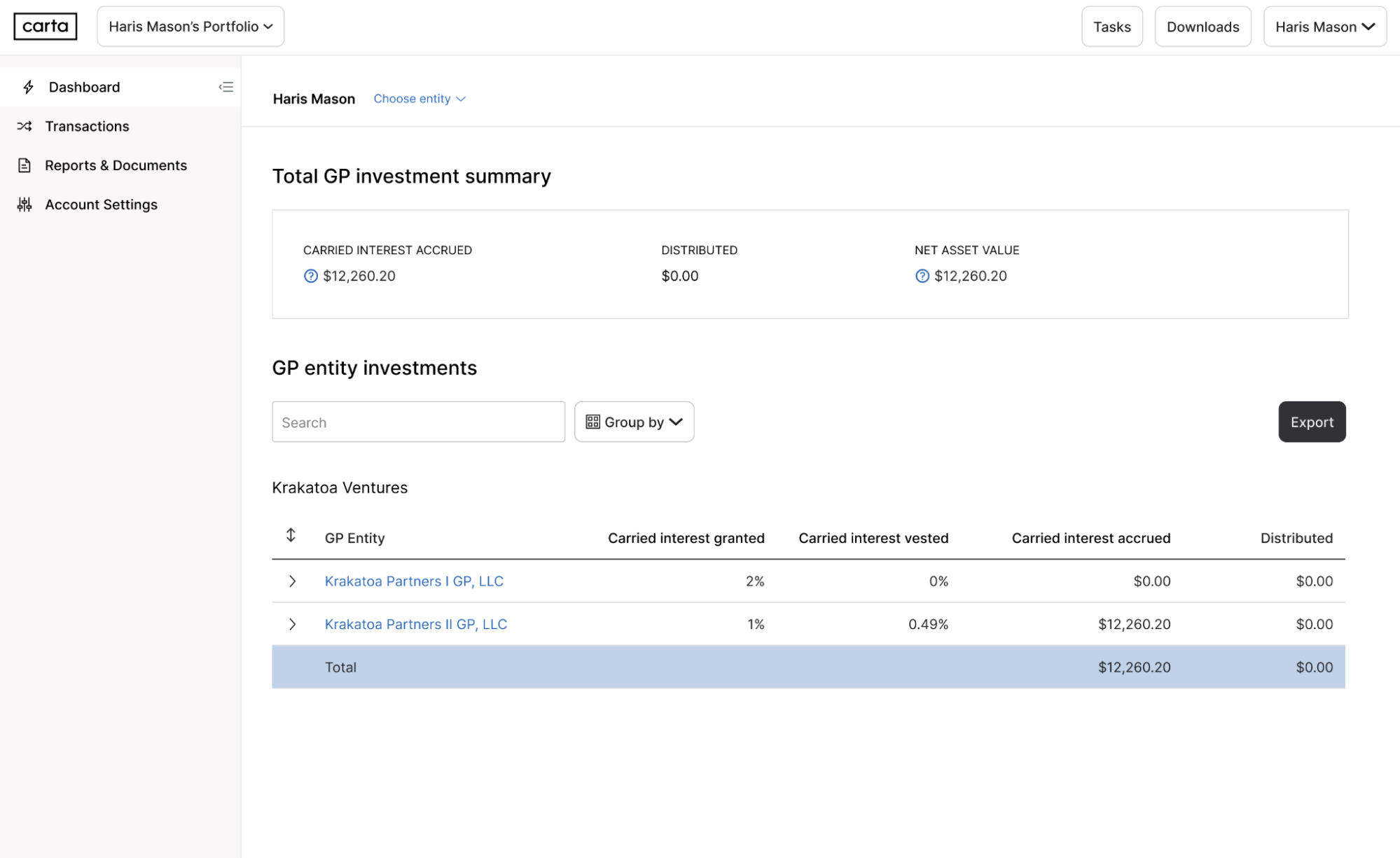Open Haris Mason's Portfolio dropdown
This screenshot has height=858, width=1400.
pos(190,27)
